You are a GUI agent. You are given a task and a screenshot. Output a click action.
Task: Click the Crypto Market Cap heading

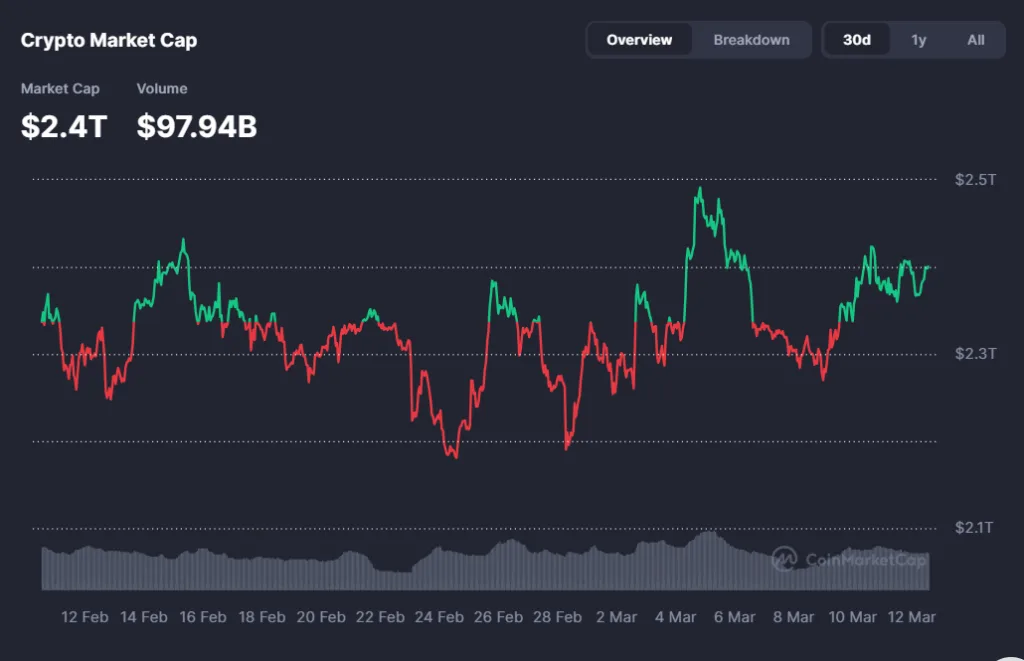[x=109, y=40]
